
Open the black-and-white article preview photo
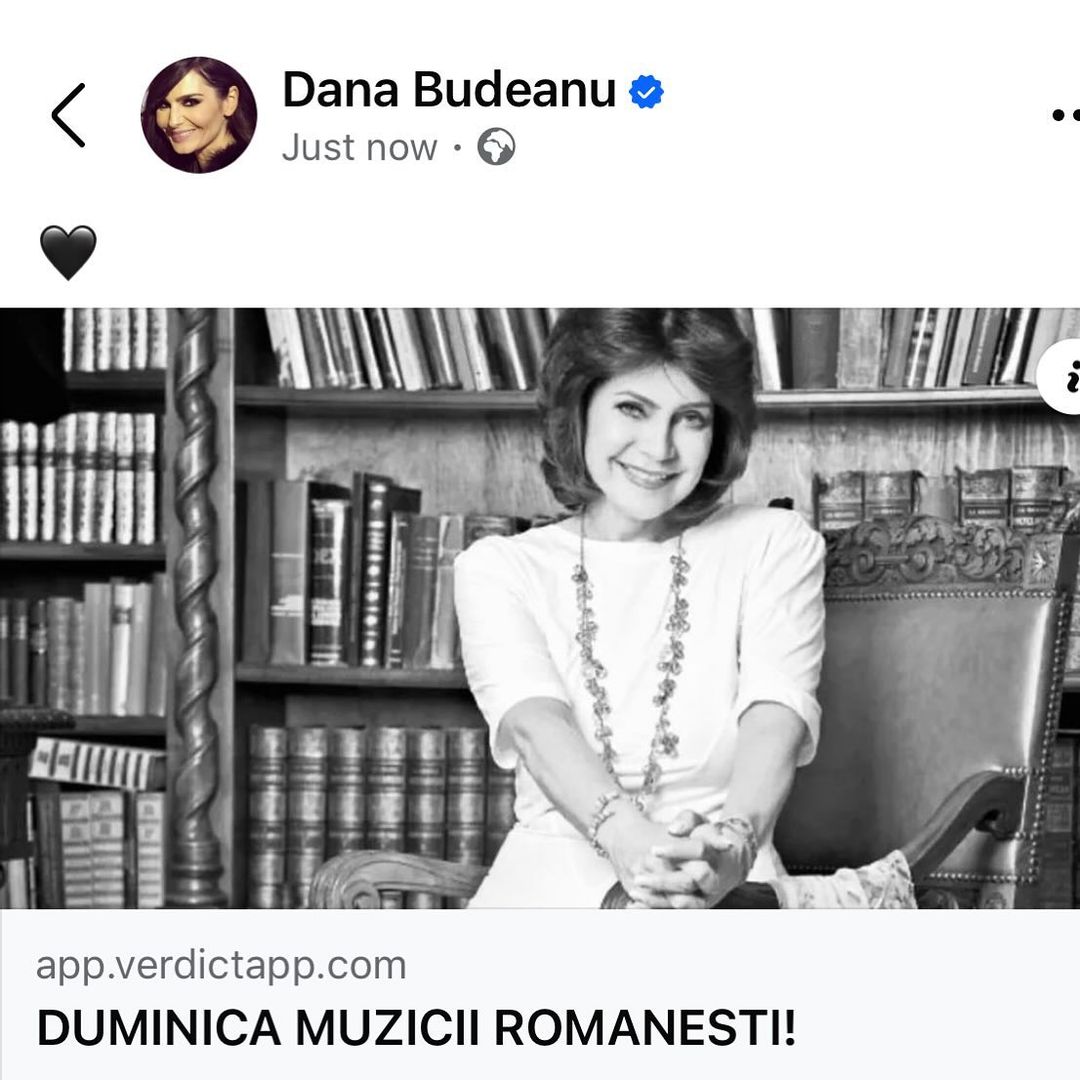(540, 608)
